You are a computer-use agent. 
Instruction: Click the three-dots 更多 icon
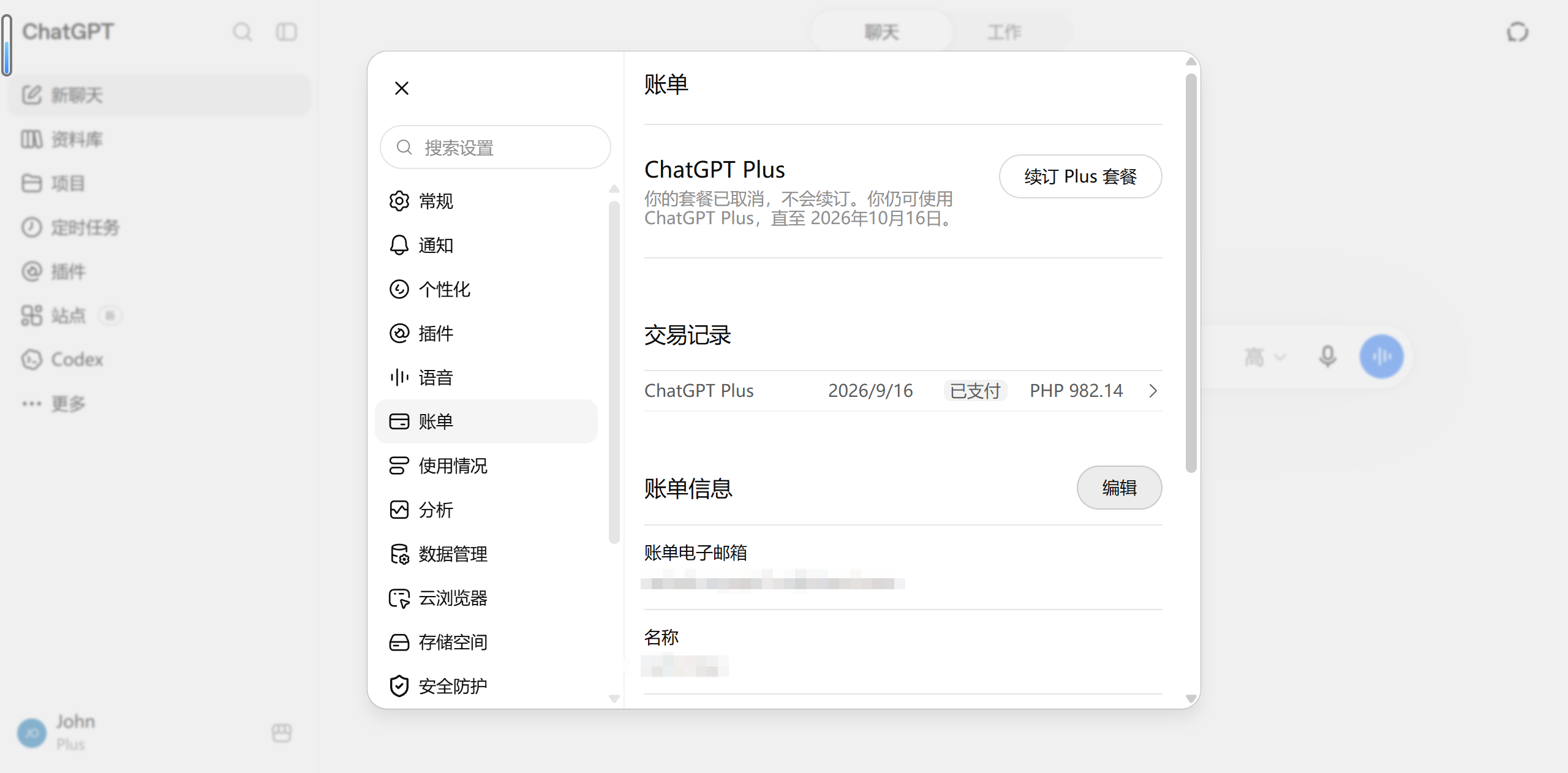[x=32, y=404]
